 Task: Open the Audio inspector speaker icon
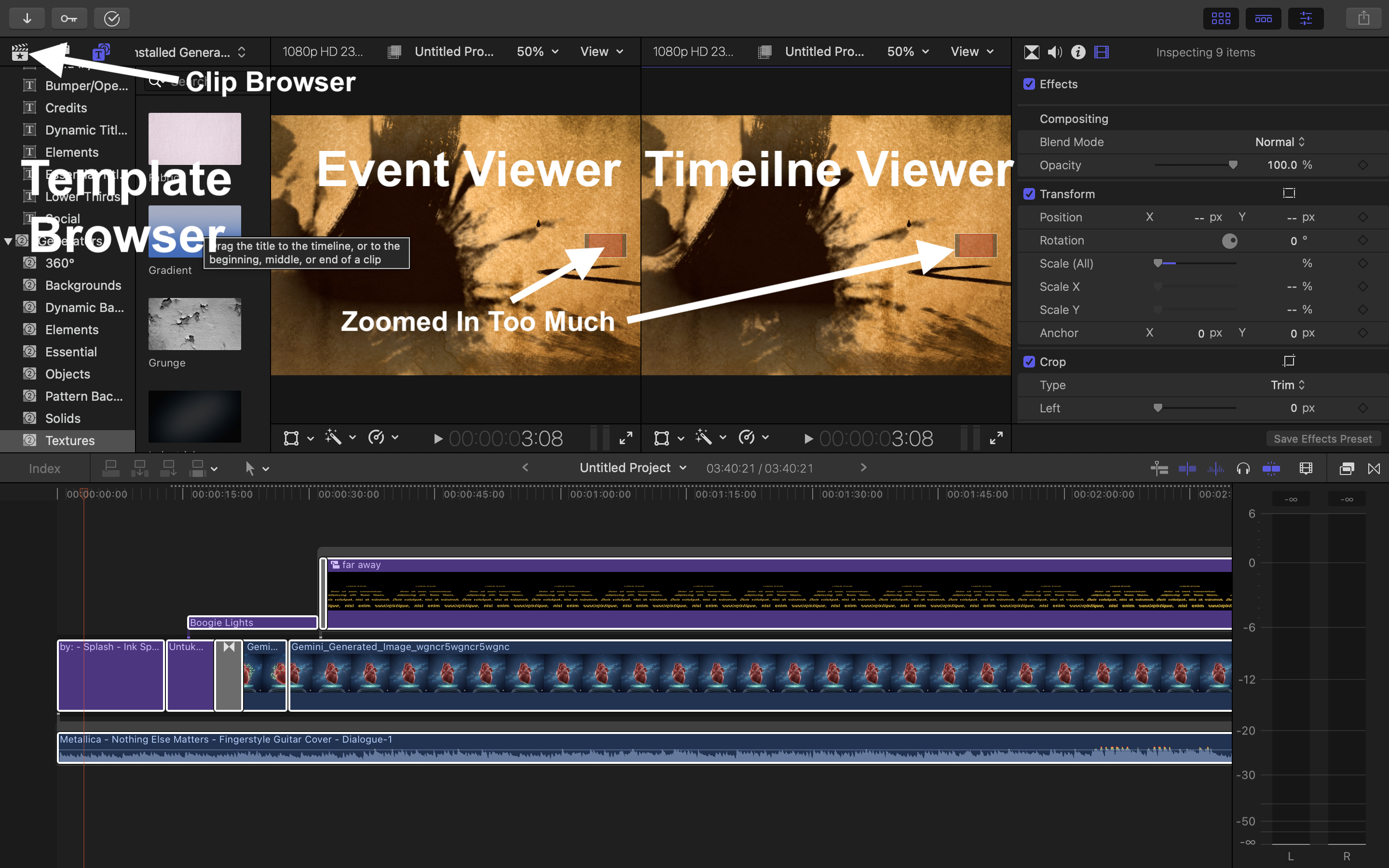click(x=1054, y=52)
